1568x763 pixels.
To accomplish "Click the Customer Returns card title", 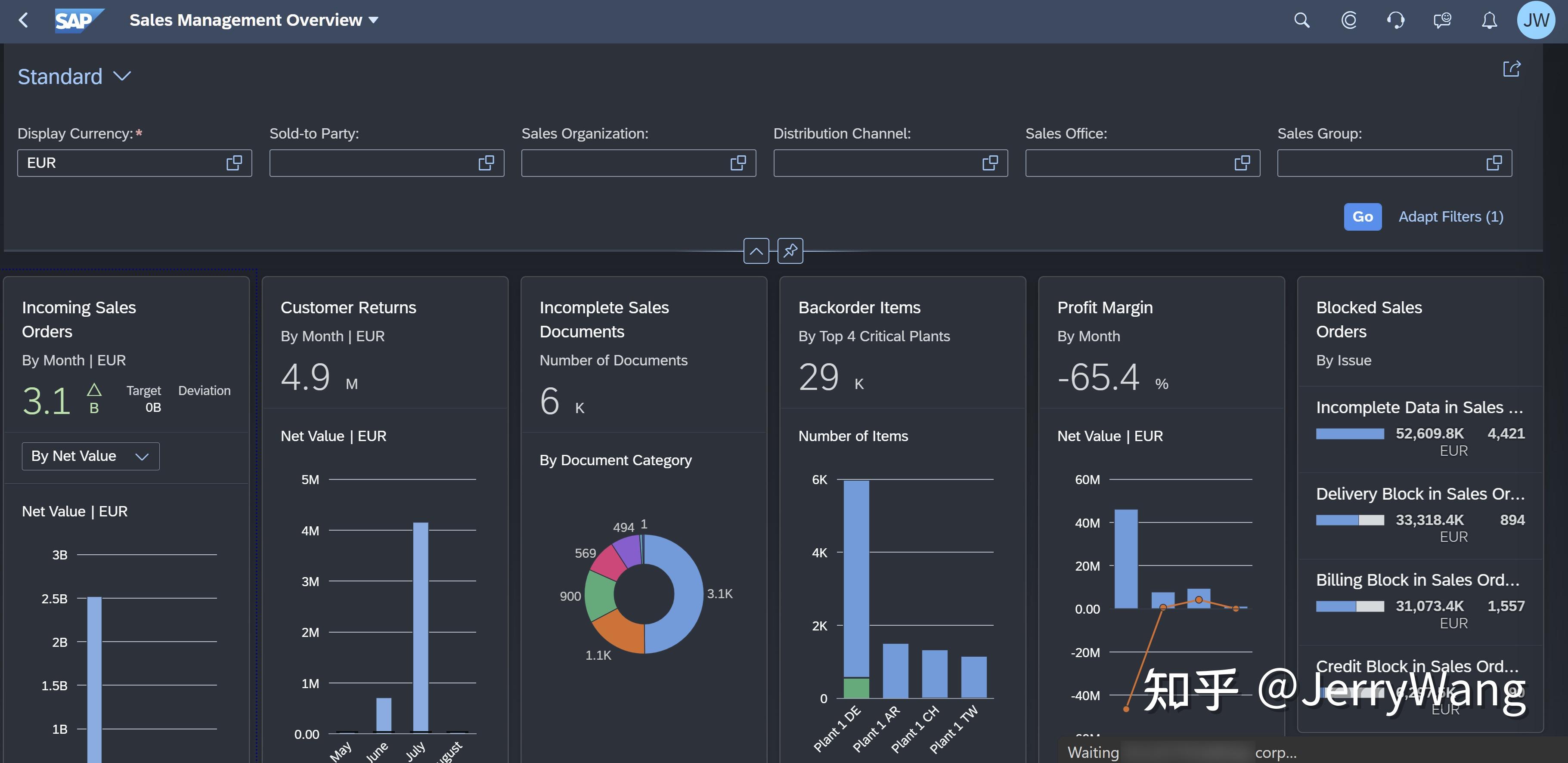I will (x=348, y=307).
